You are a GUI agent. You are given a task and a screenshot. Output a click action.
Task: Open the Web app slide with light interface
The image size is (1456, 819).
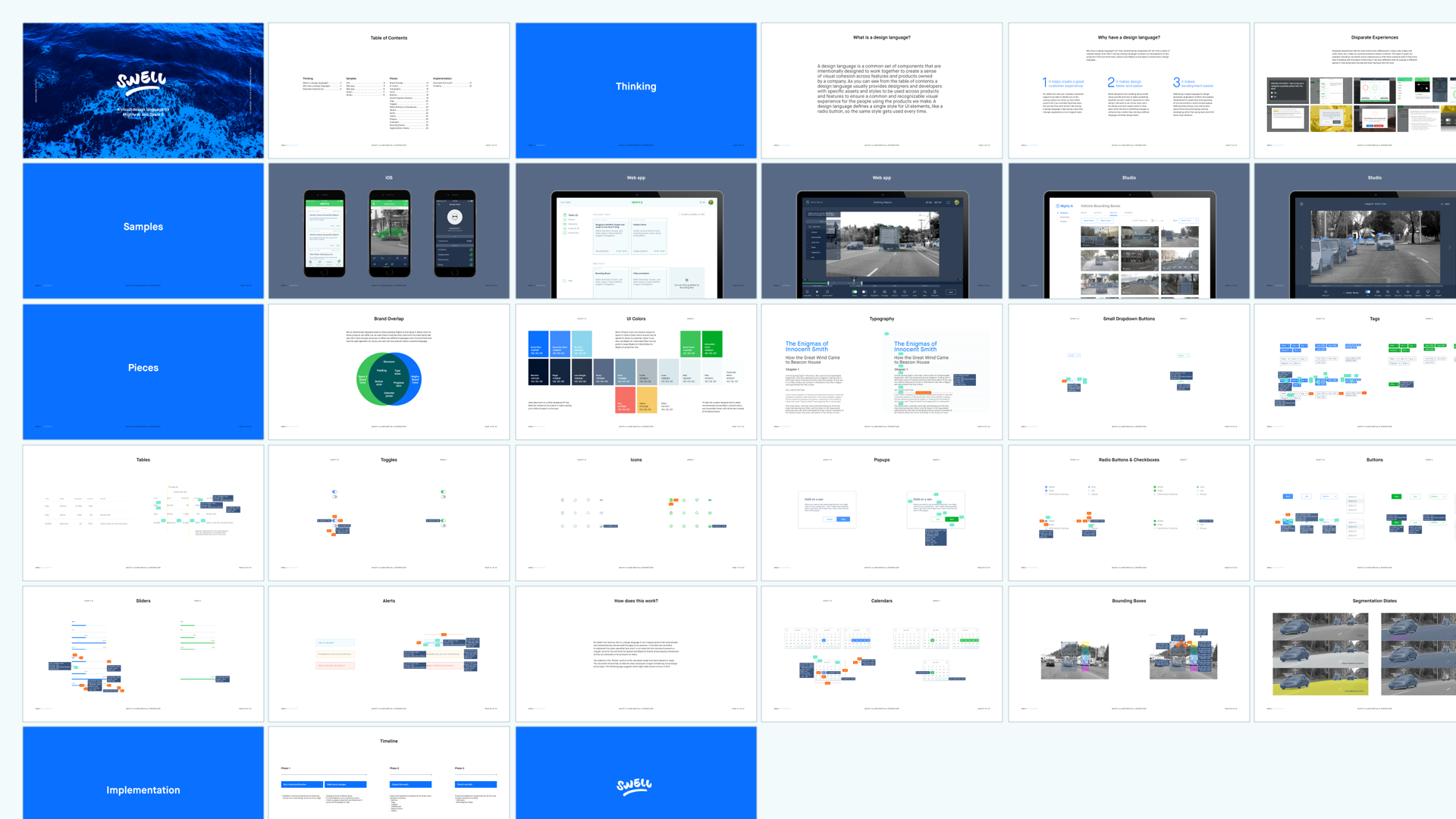click(x=636, y=231)
